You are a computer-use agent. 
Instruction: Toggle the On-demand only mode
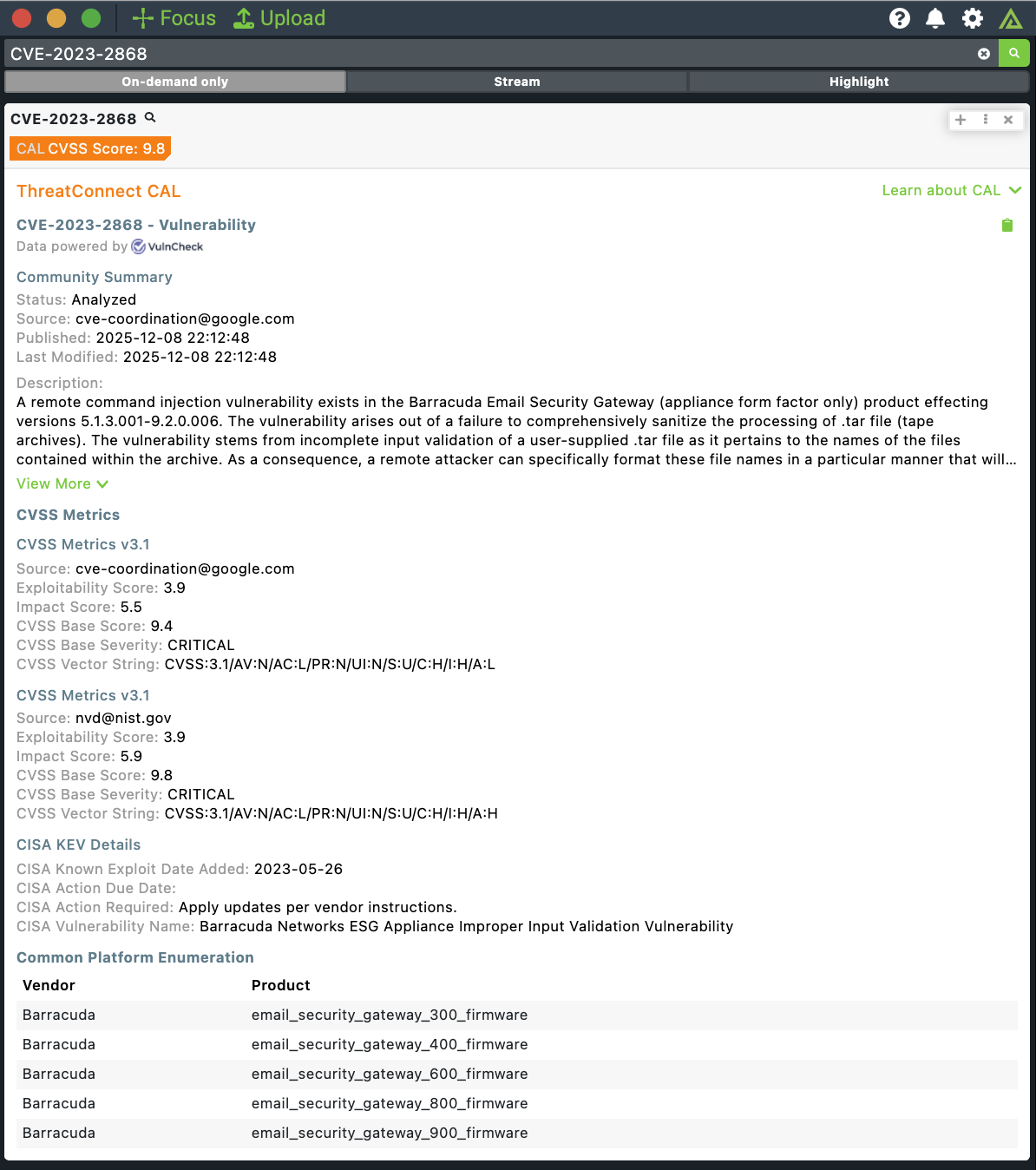174,81
